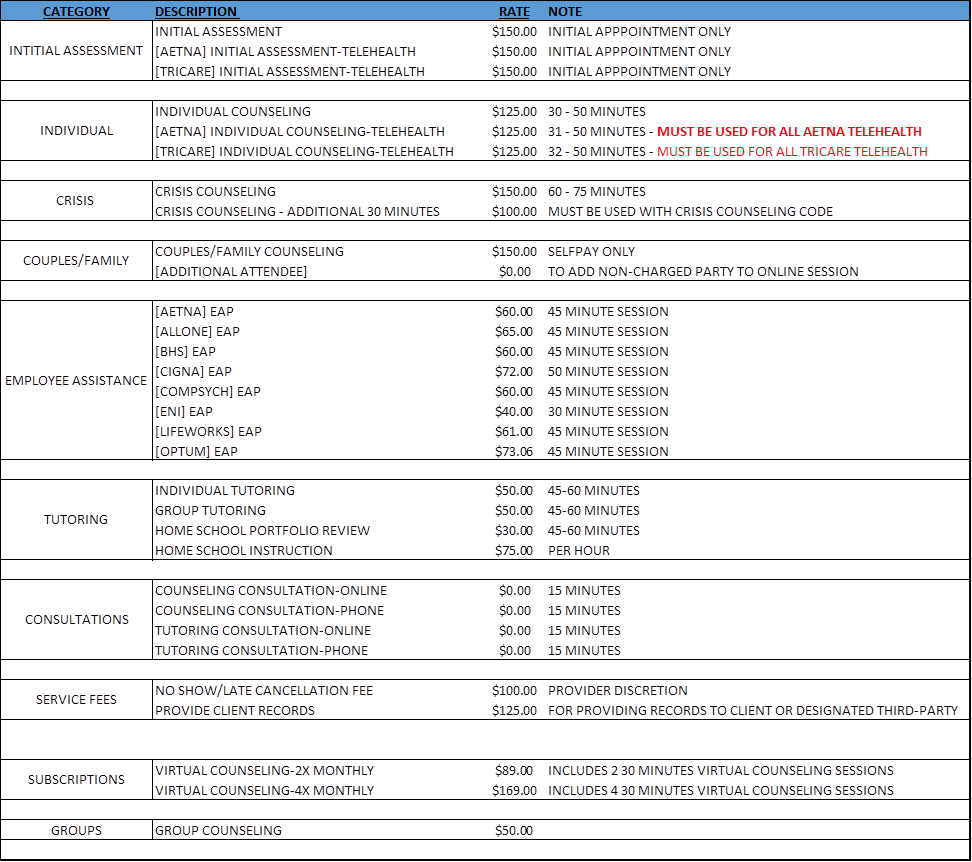Click the CONSULTATIONS category label
The width and height of the screenshot is (972, 862).
(x=76, y=620)
